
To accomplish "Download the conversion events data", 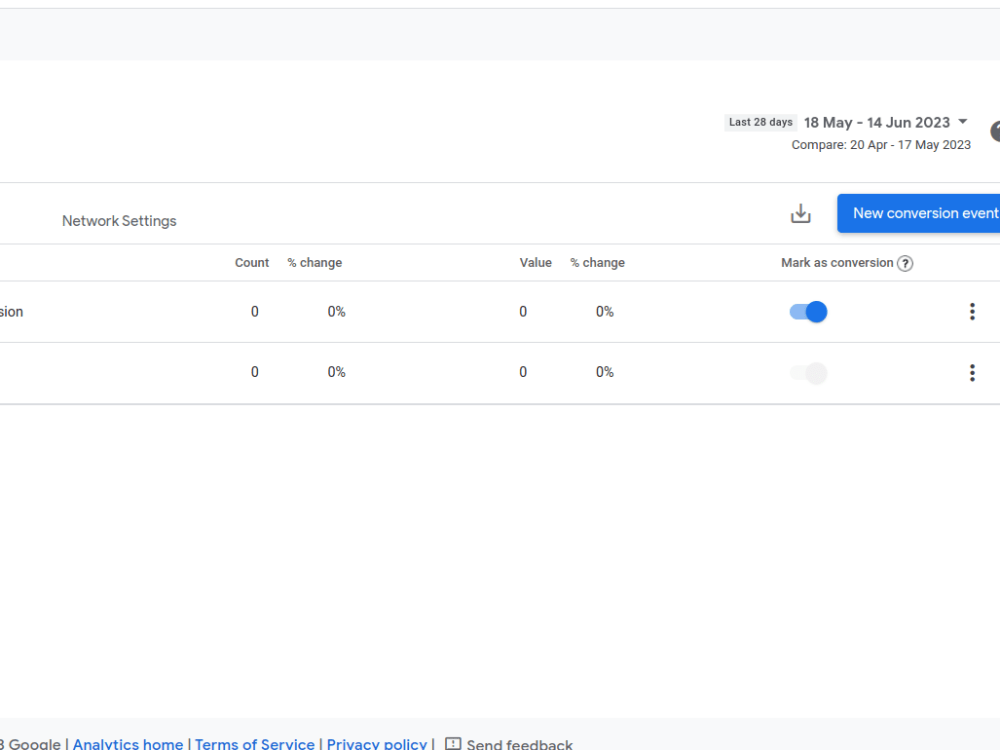I will click(x=800, y=214).
